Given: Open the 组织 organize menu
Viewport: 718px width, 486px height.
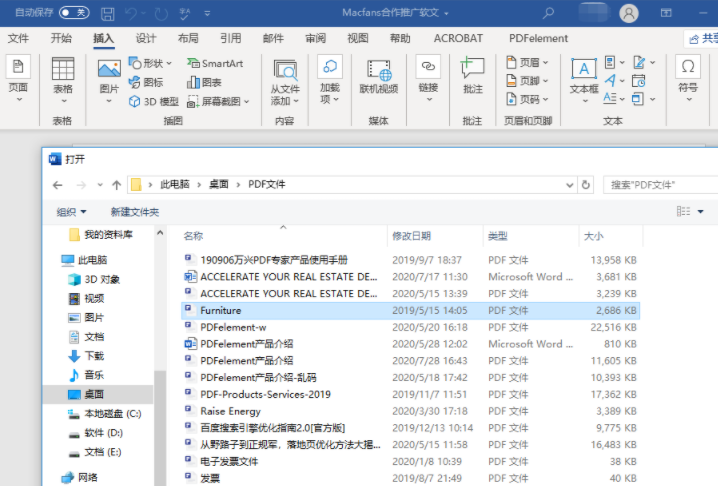Looking at the screenshot, I should pos(71,212).
